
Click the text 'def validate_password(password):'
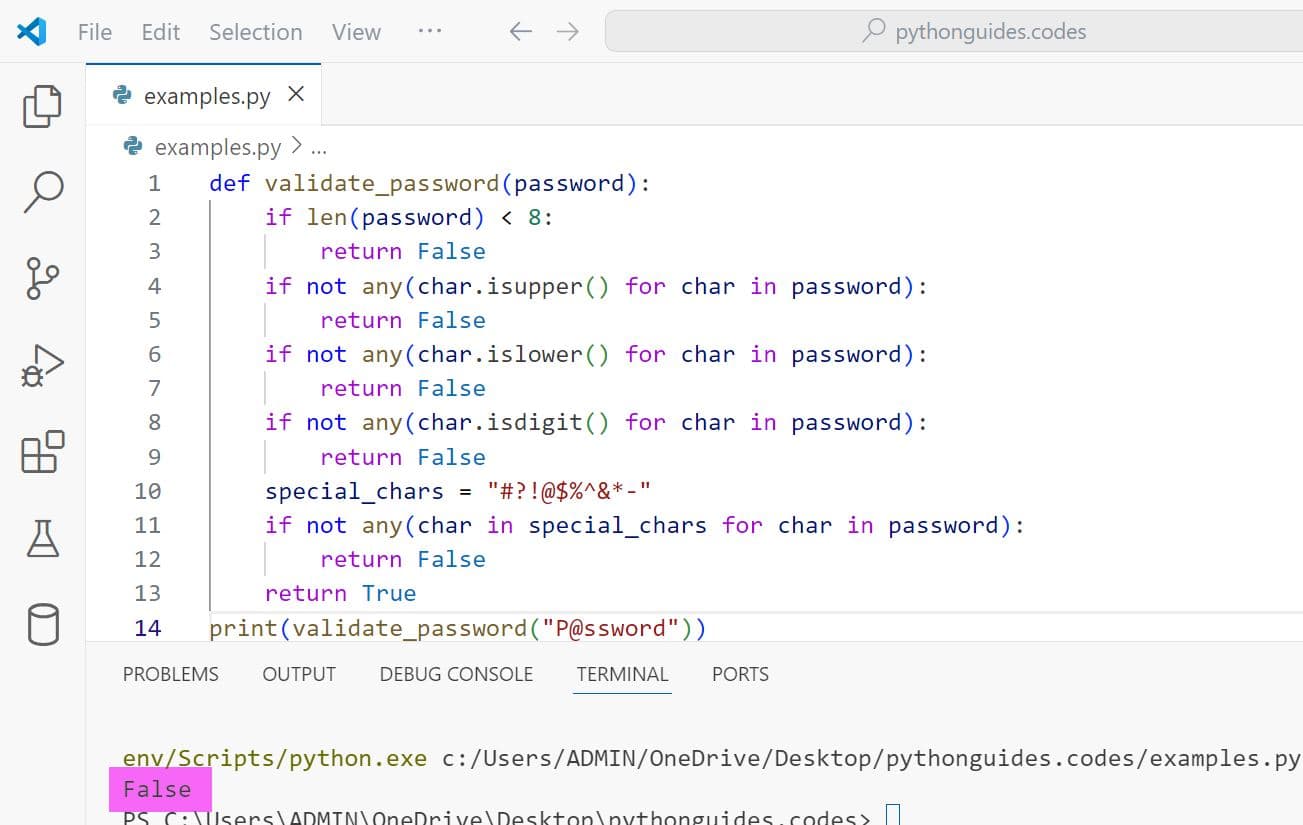[x=430, y=183]
